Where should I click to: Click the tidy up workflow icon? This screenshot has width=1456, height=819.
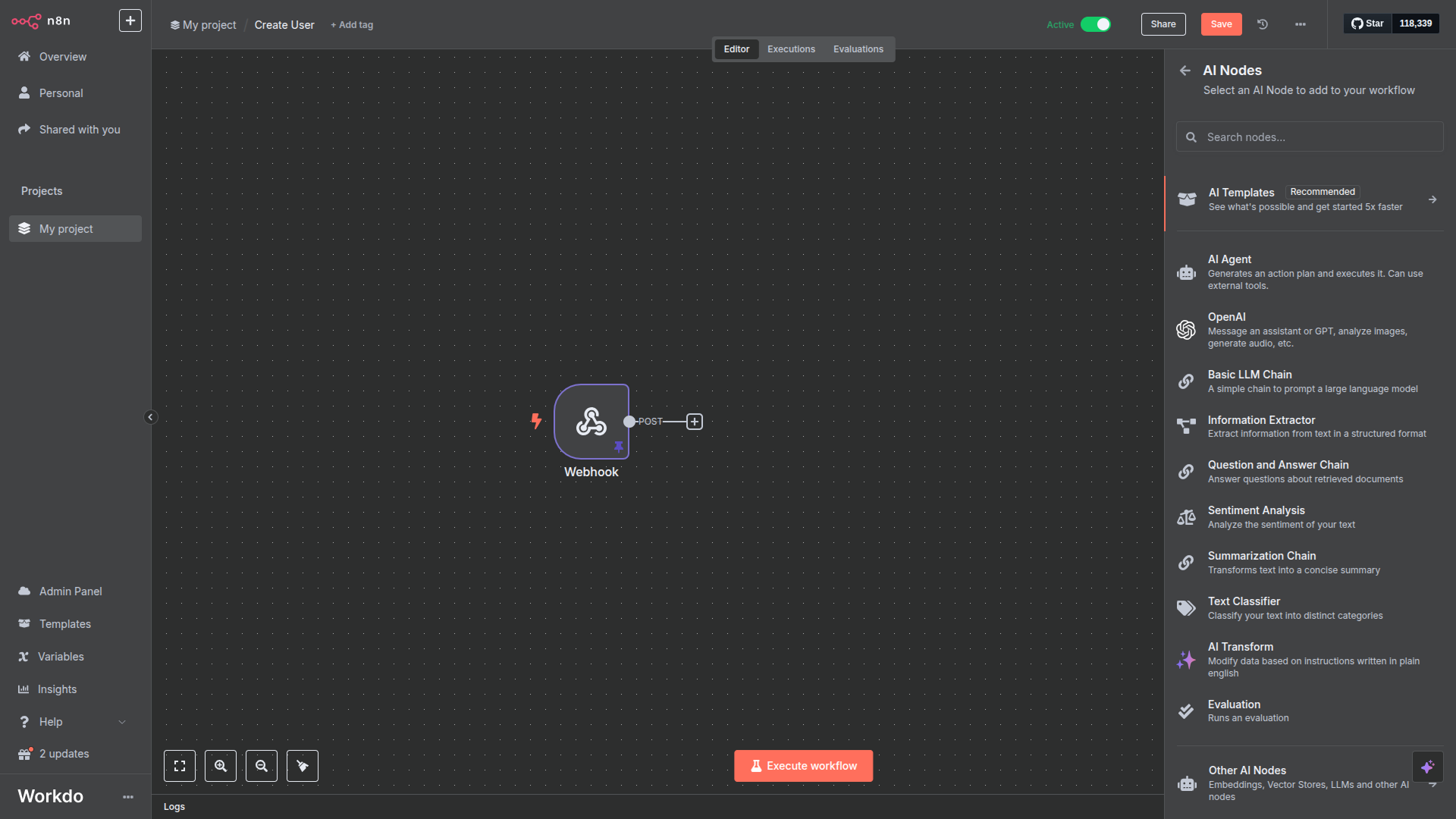(x=303, y=766)
